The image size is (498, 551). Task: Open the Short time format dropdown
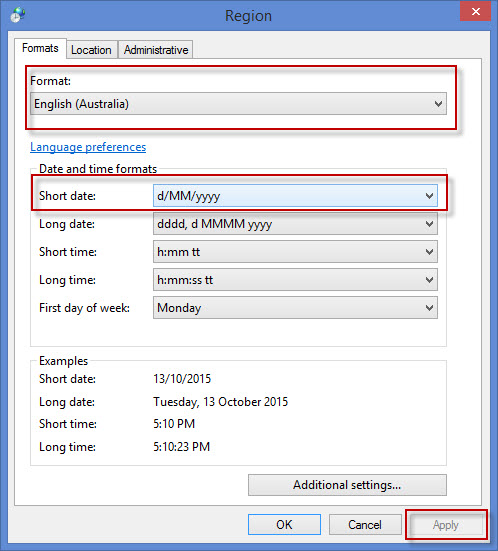pos(295,252)
